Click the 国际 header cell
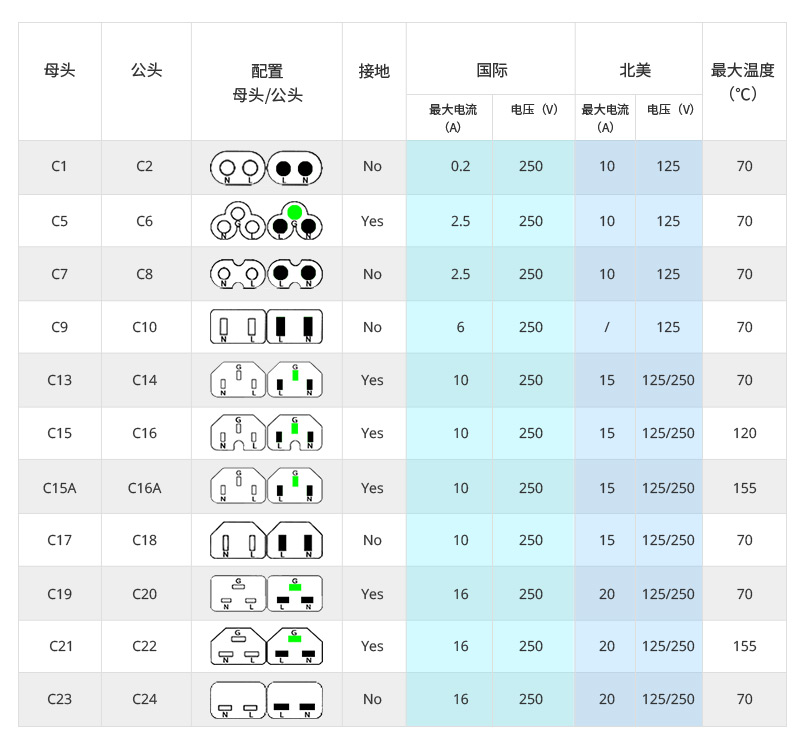 pyautogui.click(x=491, y=71)
